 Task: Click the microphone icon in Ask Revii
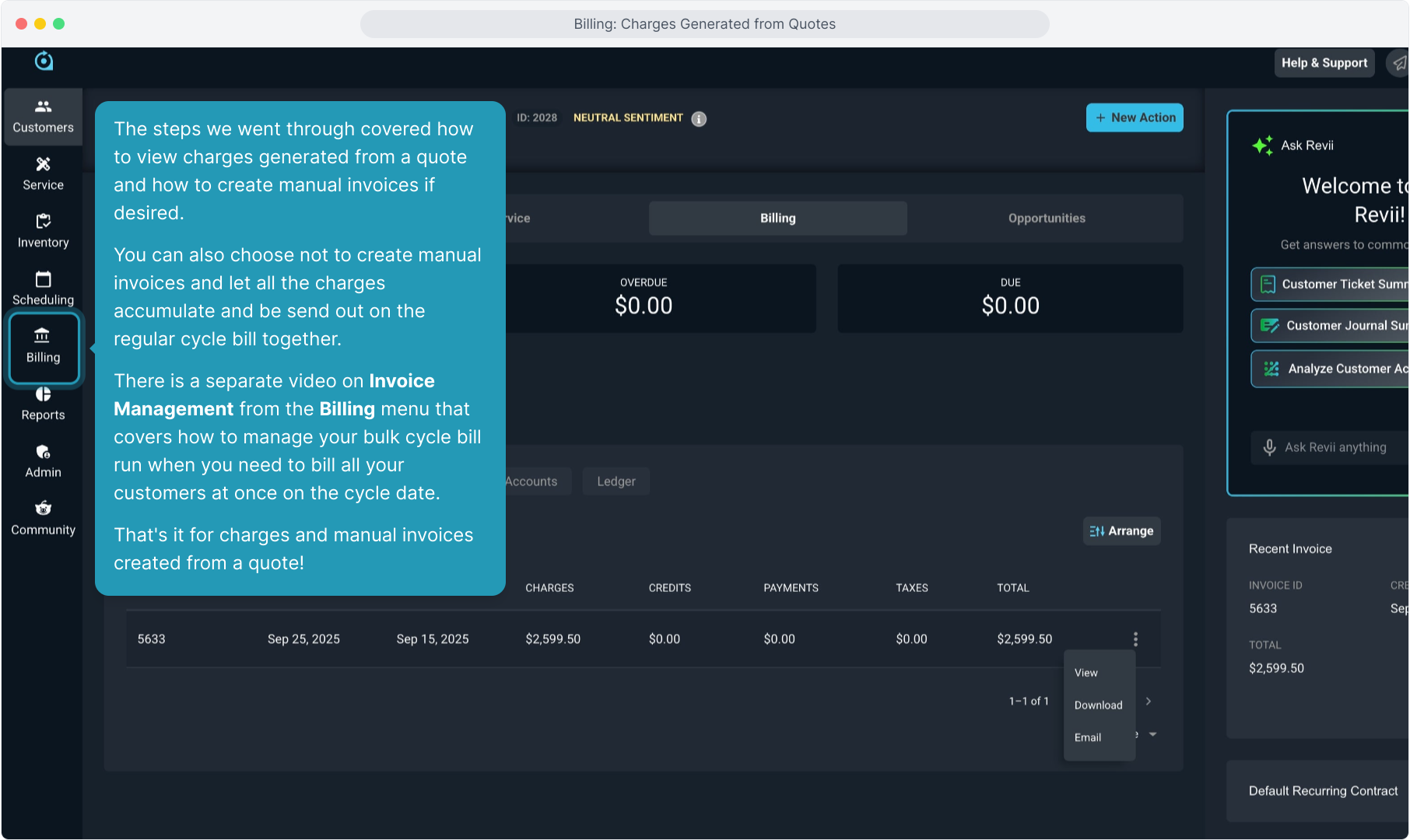1269,447
